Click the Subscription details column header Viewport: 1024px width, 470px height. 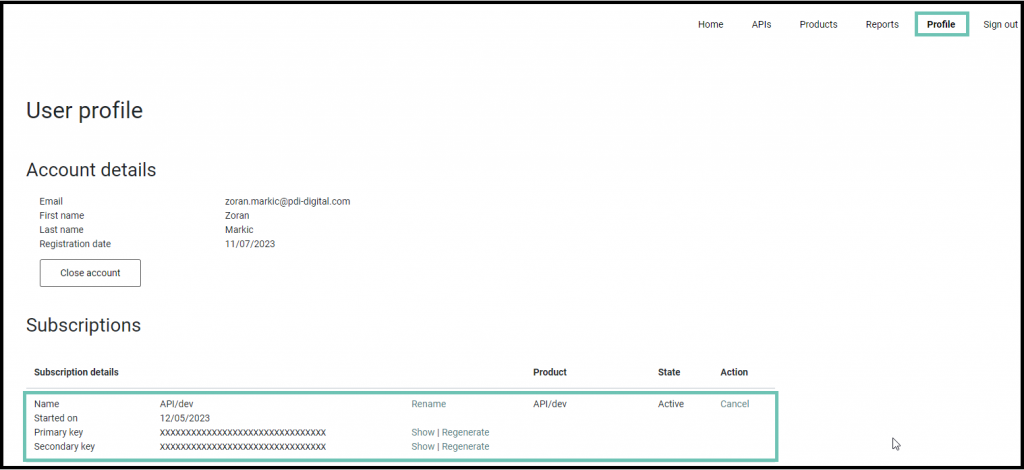click(x=76, y=372)
